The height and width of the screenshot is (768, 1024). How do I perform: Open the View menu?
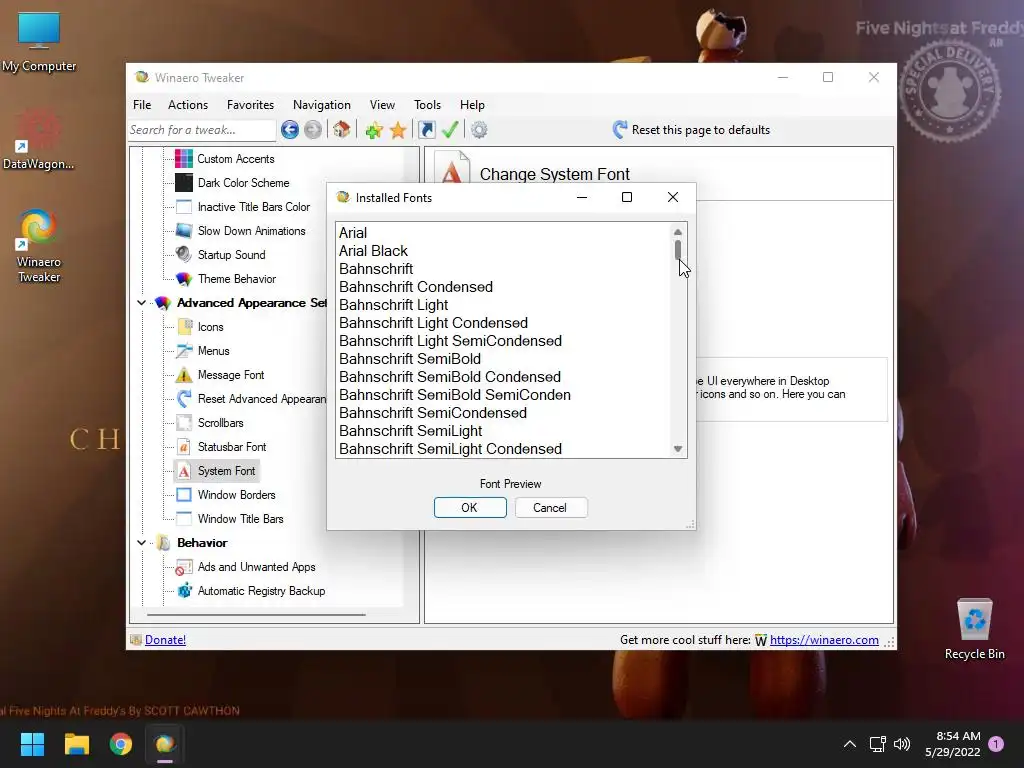click(x=382, y=104)
